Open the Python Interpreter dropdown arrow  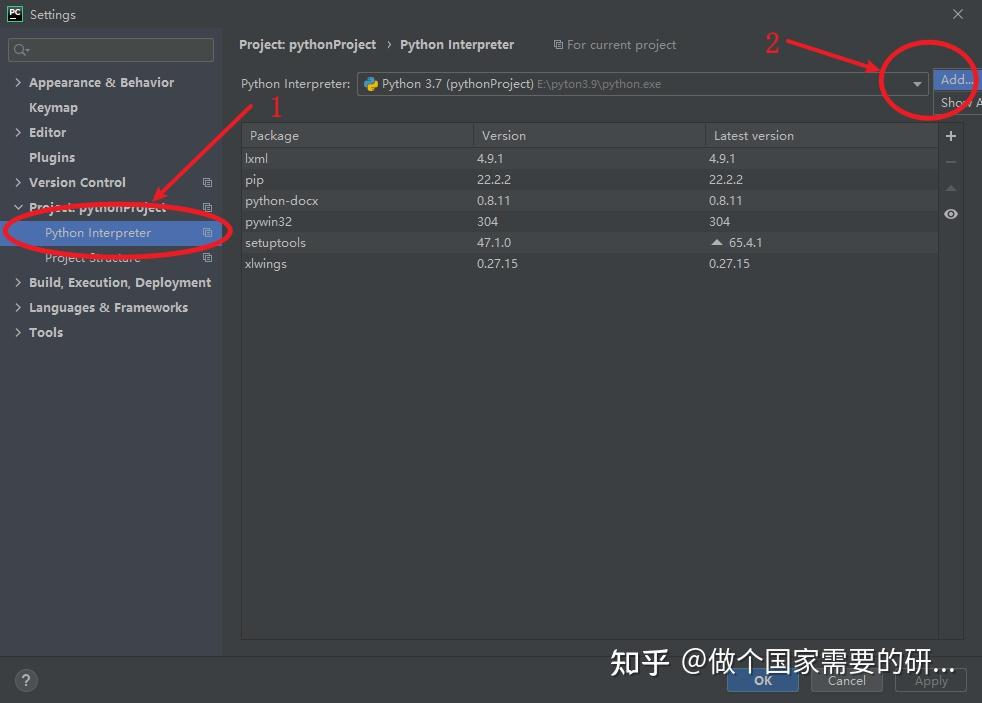pos(917,84)
